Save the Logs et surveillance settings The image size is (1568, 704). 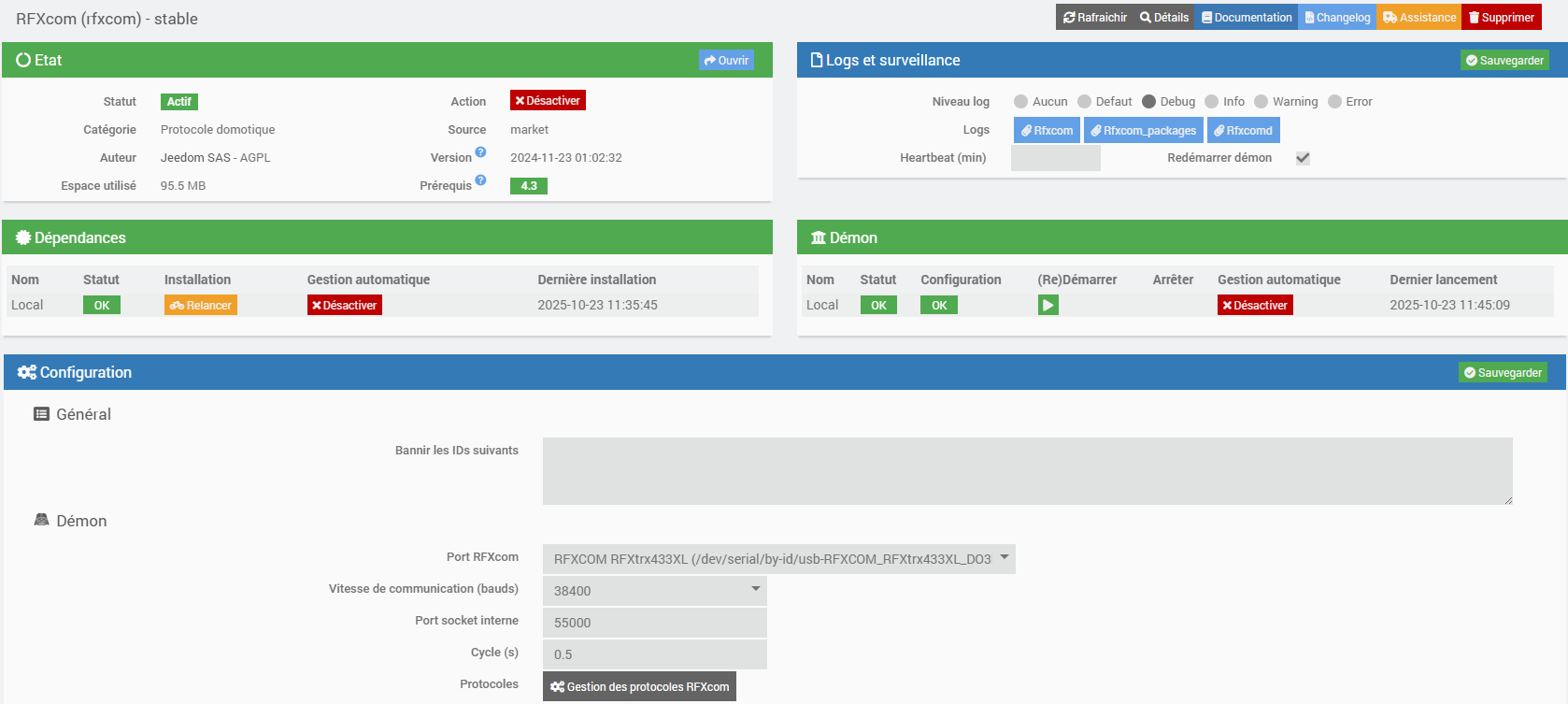[x=1504, y=60]
